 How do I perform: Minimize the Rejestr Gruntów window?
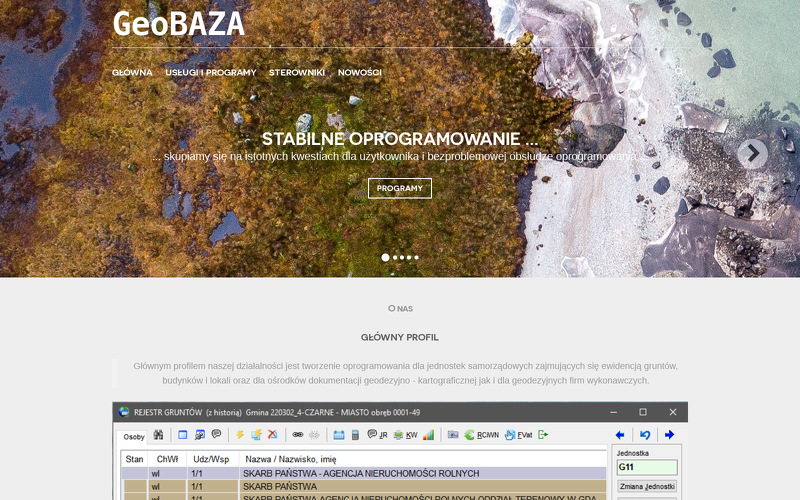click(613, 412)
